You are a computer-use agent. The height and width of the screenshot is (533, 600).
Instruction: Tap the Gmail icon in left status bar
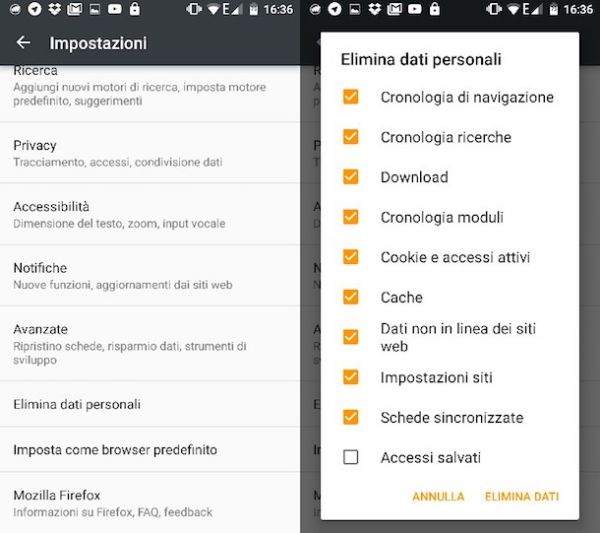74,9
